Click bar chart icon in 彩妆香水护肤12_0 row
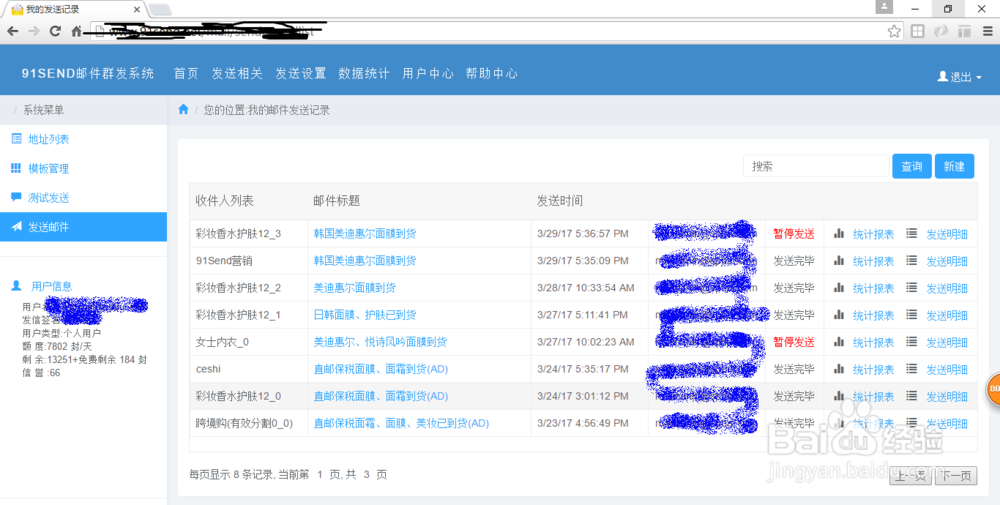The width and height of the screenshot is (1000, 505). (x=839, y=396)
